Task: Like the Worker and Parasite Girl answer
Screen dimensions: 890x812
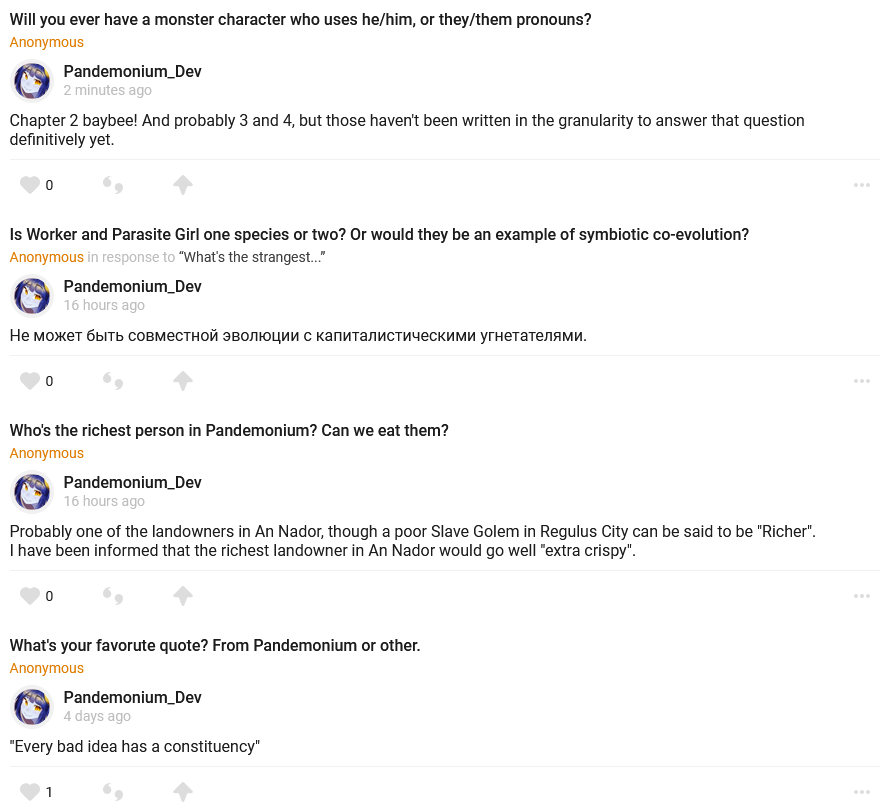Action: [30, 381]
